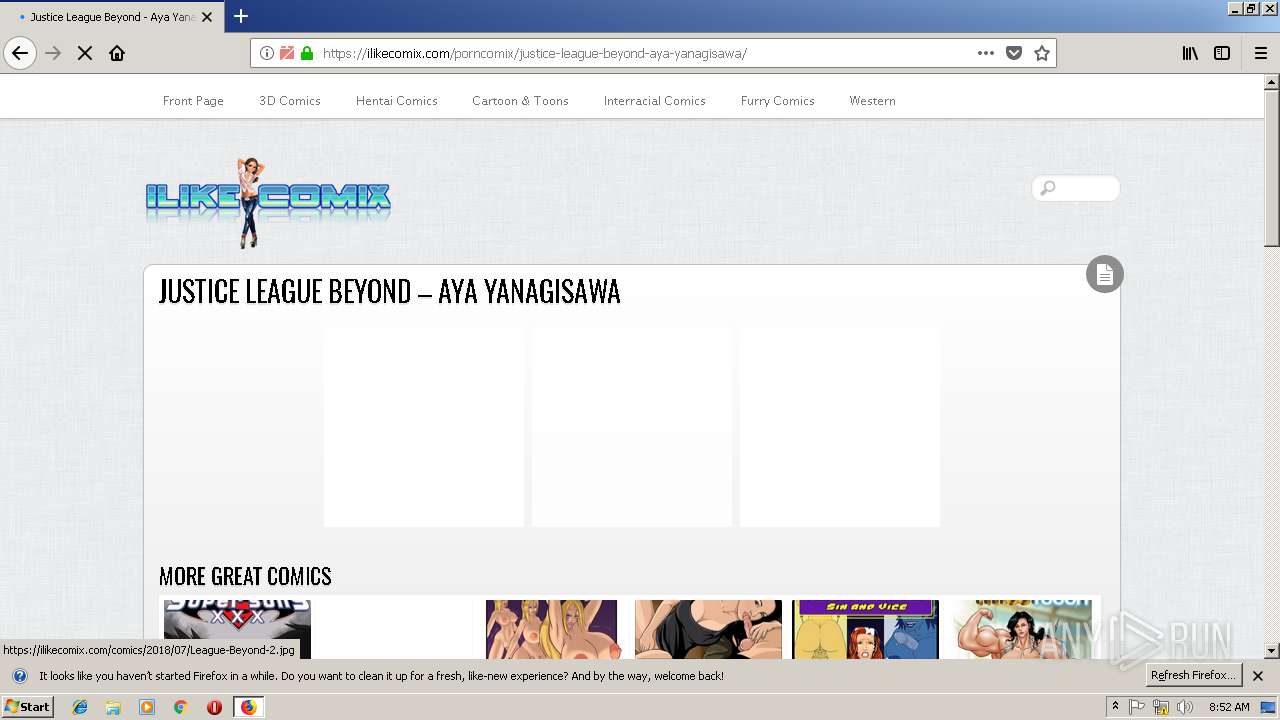Viewport: 1280px width, 720px height.
Task: Launch Opera from taskbar
Action: (214, 707)
